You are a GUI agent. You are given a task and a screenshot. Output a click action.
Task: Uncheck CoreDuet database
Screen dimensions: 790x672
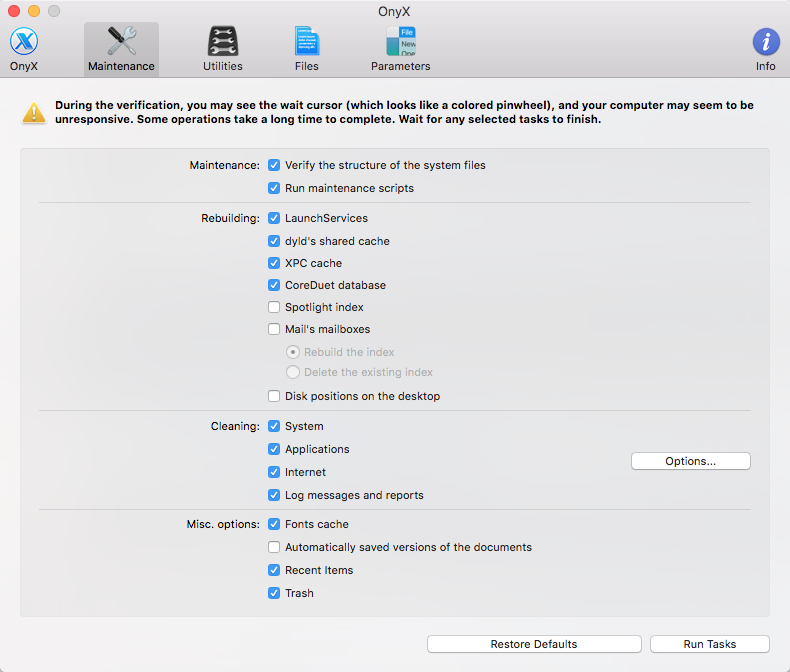point(274,285)
